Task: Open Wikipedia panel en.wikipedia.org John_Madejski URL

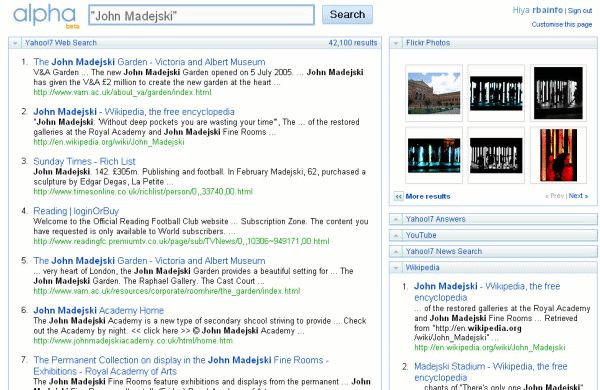Action: coord(489,348)
